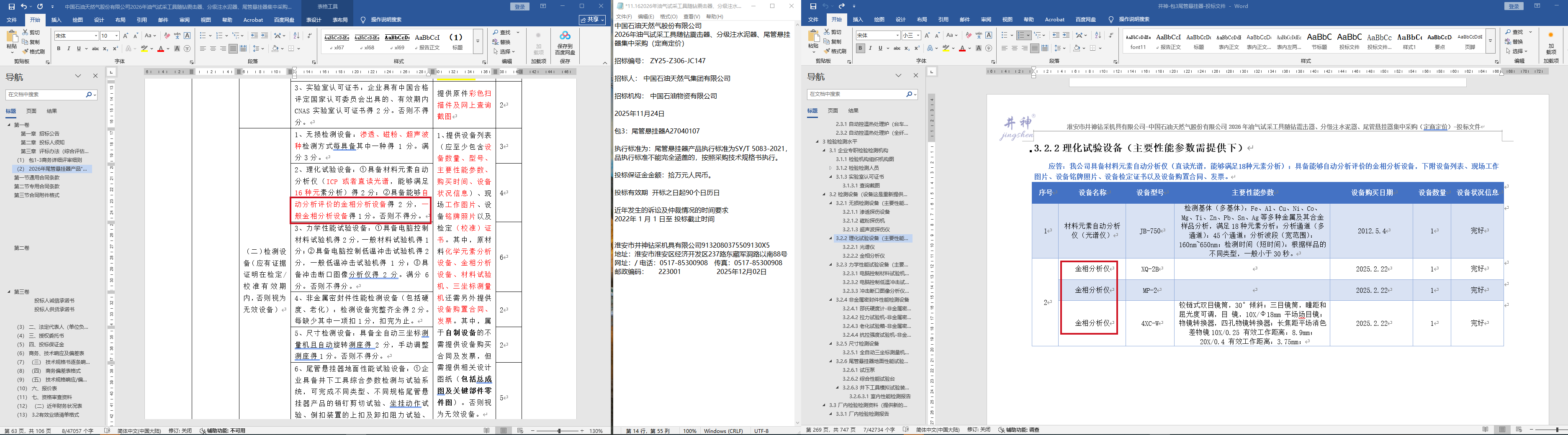Grow font size in left Word ribbon

pos(126,36)
